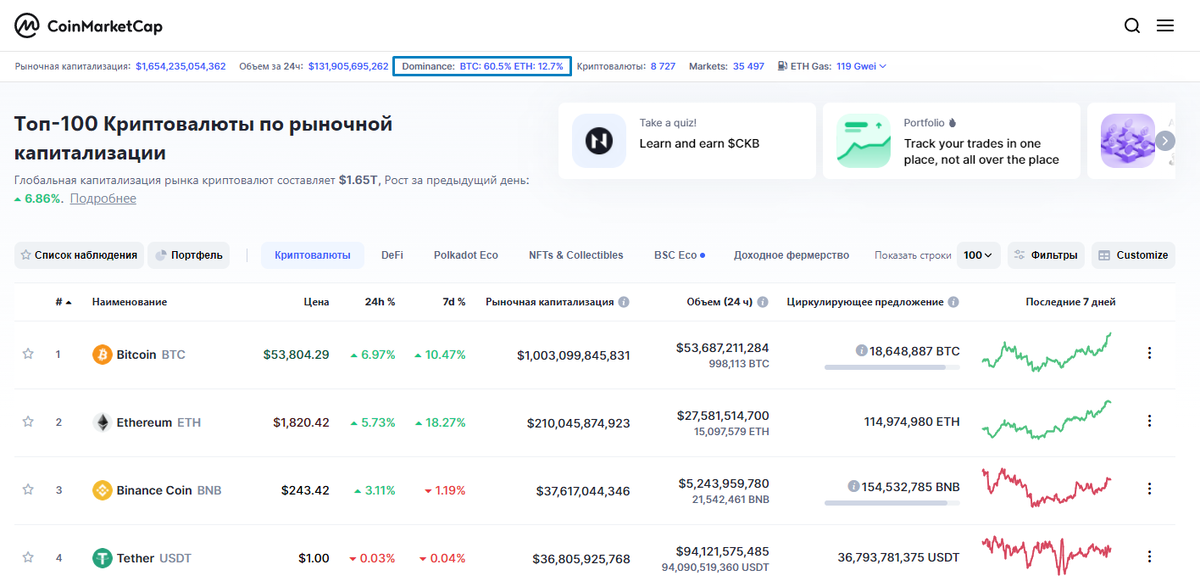Click market cap value $1,654,235,054,362
1200x587 pixels.
coord(181,66)
